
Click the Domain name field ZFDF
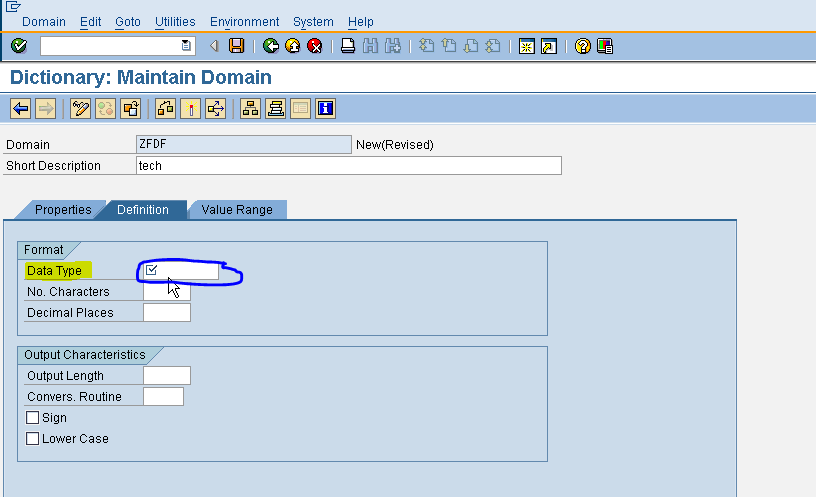(x=244, y=144)
